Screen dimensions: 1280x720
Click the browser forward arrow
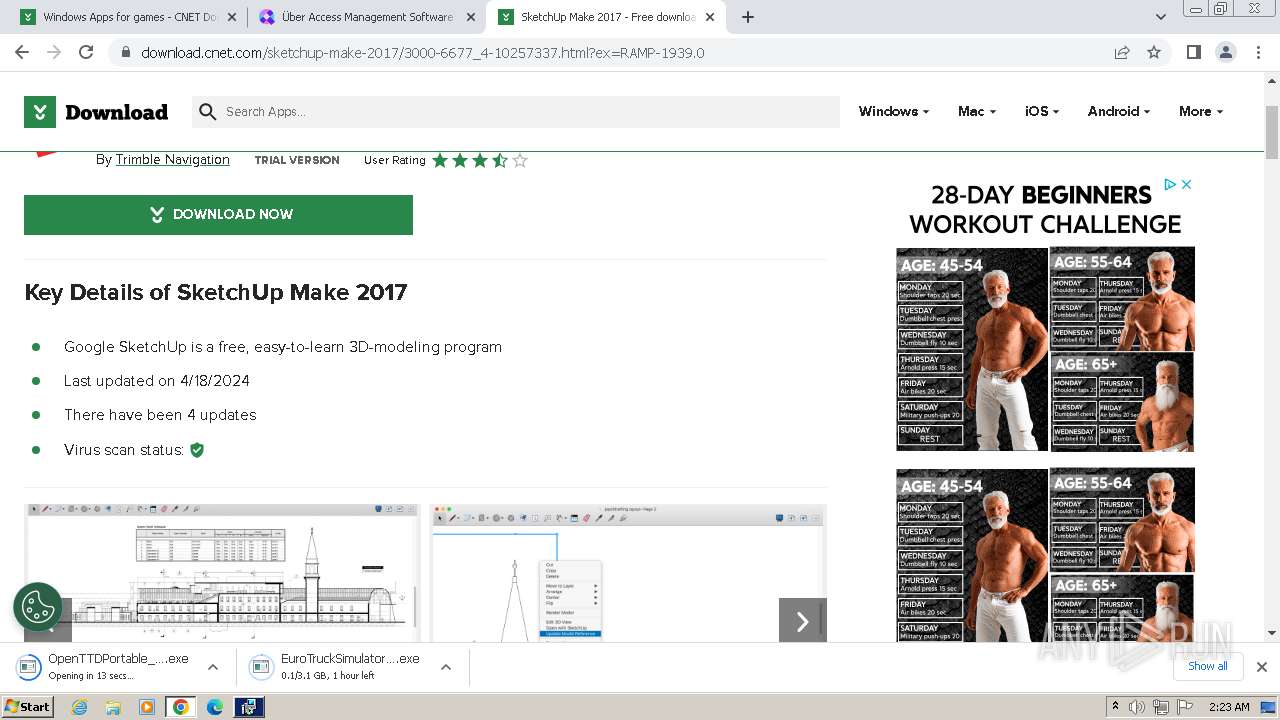54,52
